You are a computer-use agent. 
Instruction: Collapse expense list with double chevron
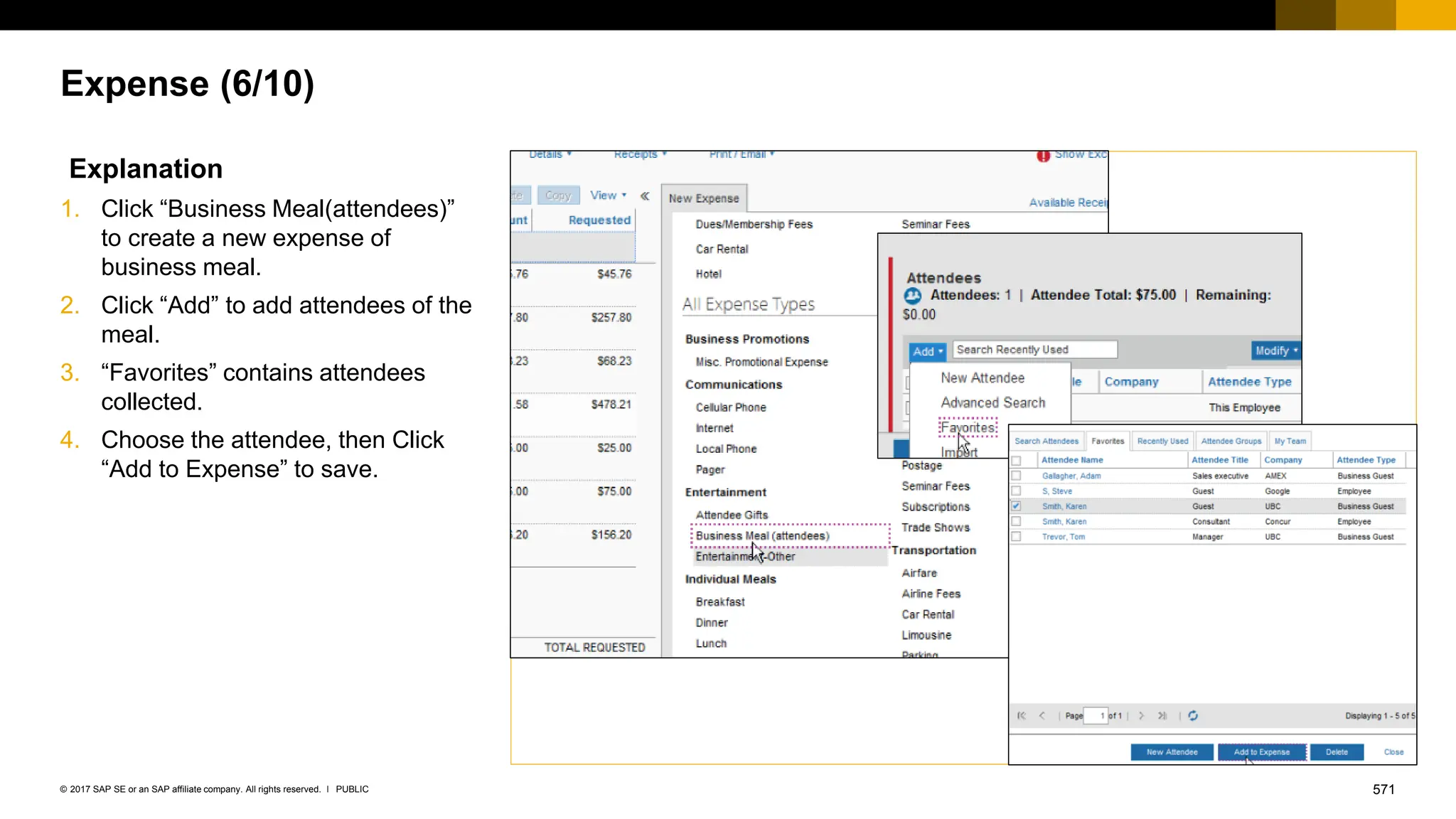[x=645, y=196]
